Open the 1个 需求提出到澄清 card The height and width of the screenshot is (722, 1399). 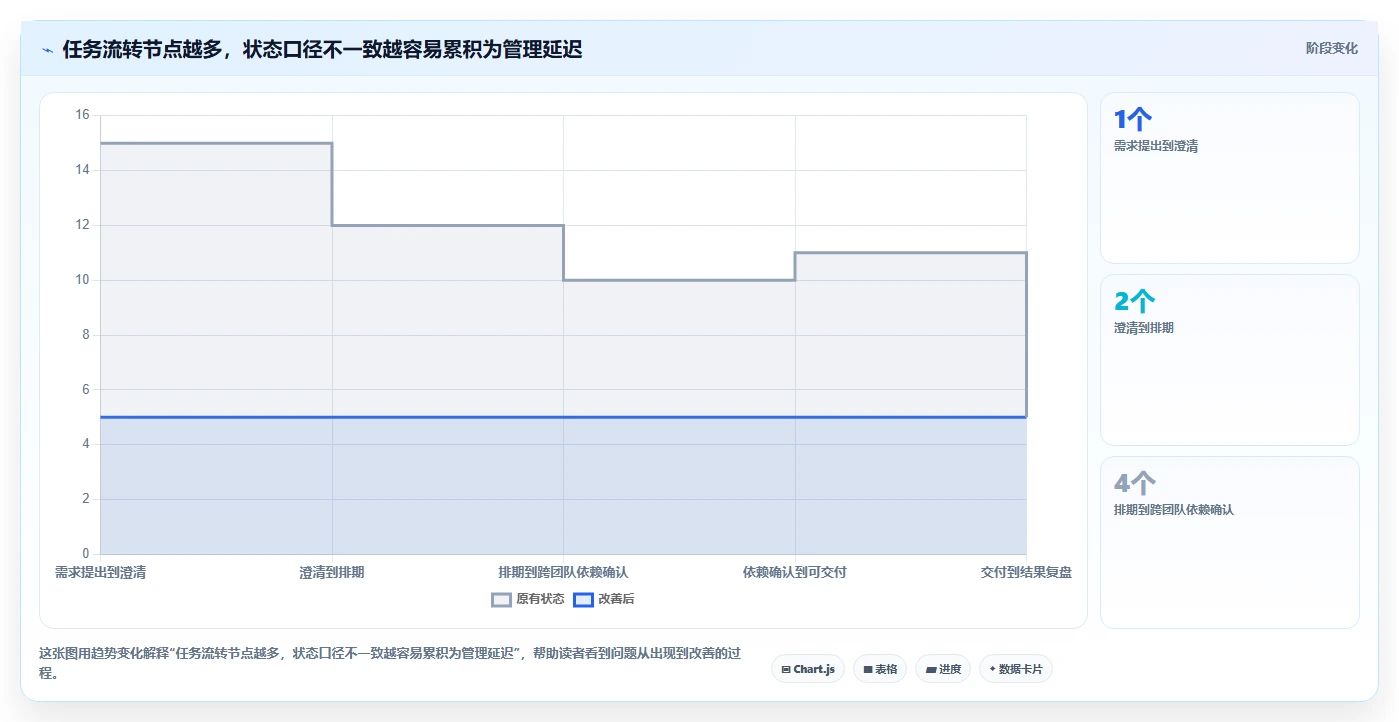coord(1230,178)
